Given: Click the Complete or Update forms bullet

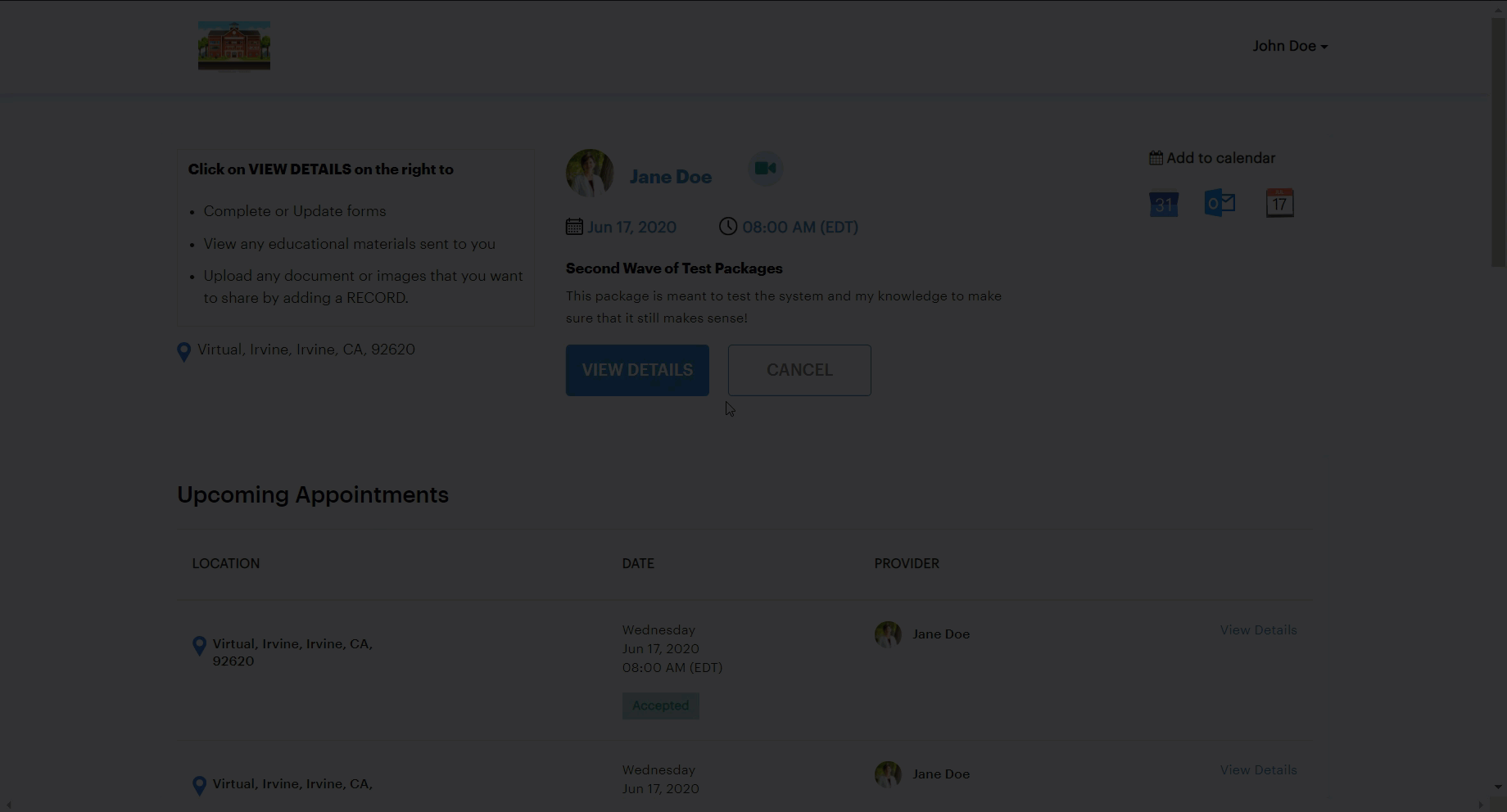Looking at the screenshot, I should point(295,211).
